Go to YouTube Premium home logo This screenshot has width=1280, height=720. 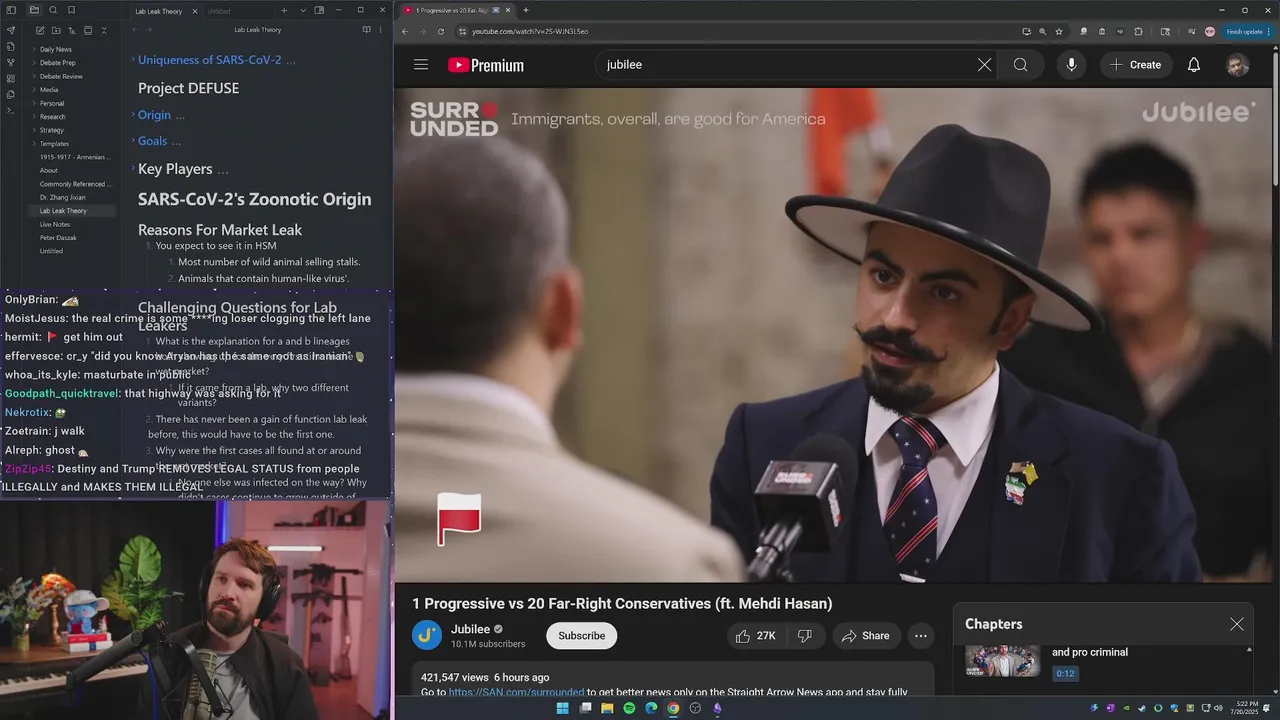[486, 65]
